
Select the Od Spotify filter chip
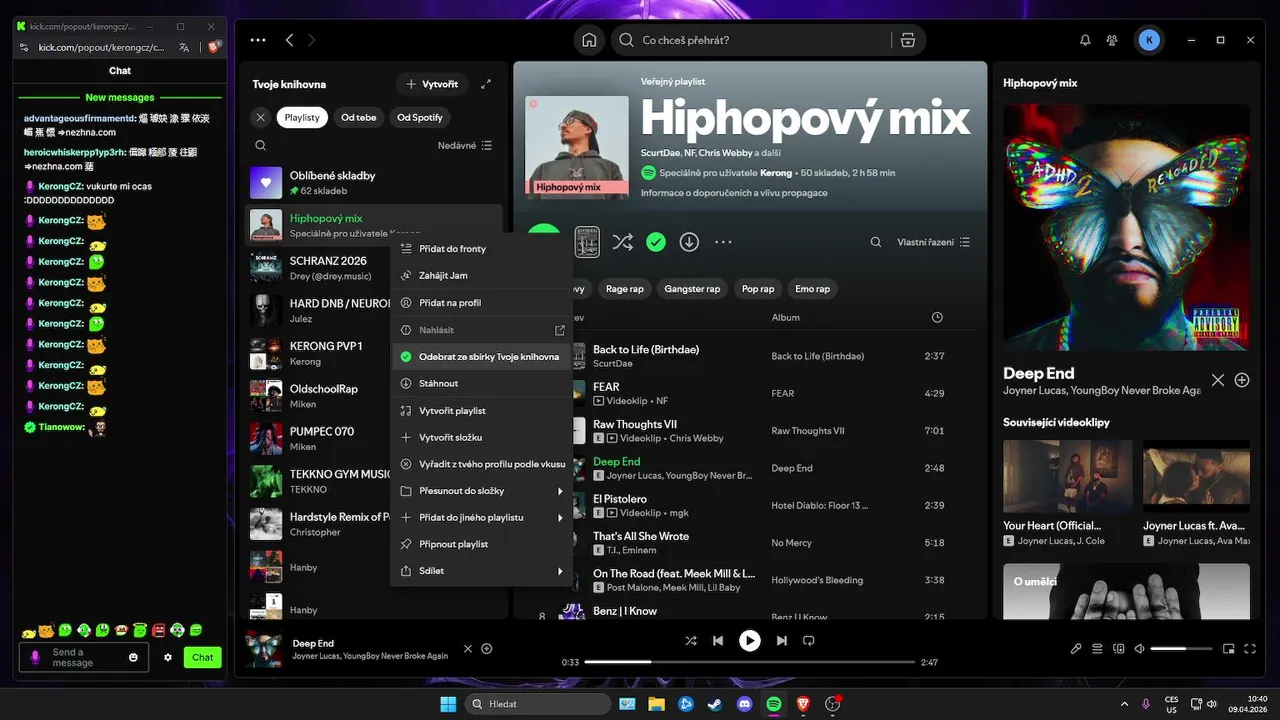(x=420, y=117)
